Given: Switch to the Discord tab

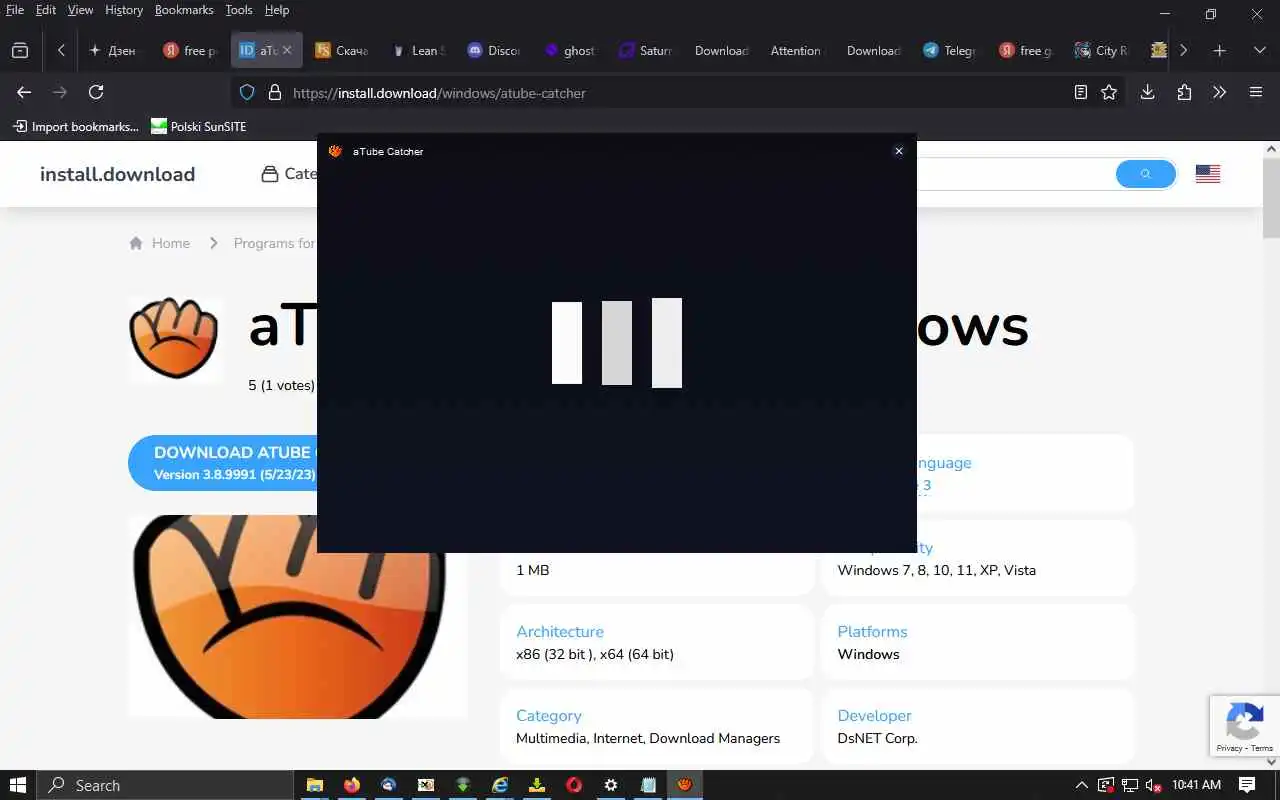Looking at the screenshot, I should [x=494, y=50].
